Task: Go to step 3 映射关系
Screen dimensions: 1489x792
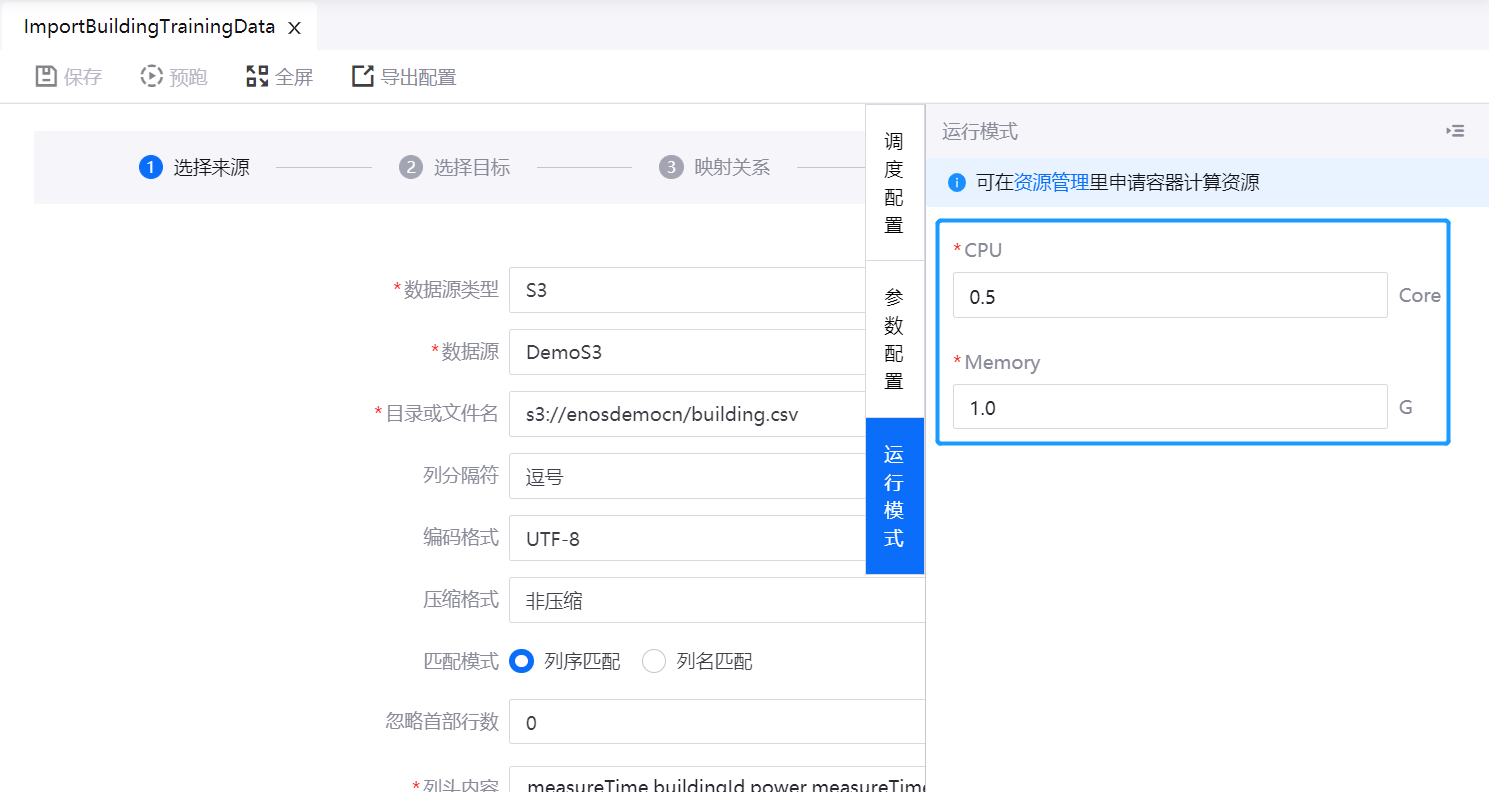Action: pos(715,167)
